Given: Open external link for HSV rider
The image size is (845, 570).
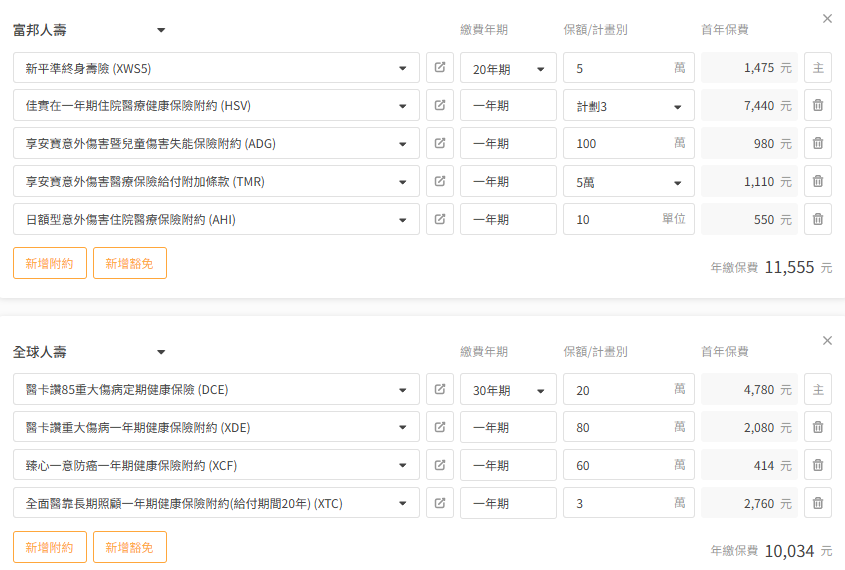Looking at the screenshot, I should pos(440,106).
